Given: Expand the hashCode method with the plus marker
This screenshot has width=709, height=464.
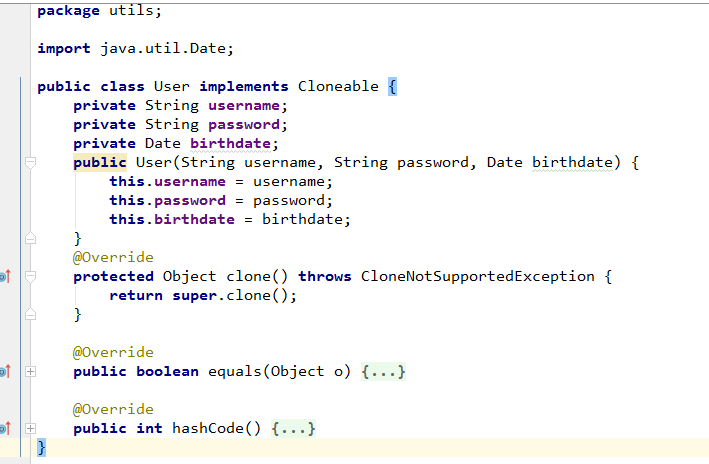Looking at the screenshot, I should [30, 428].
